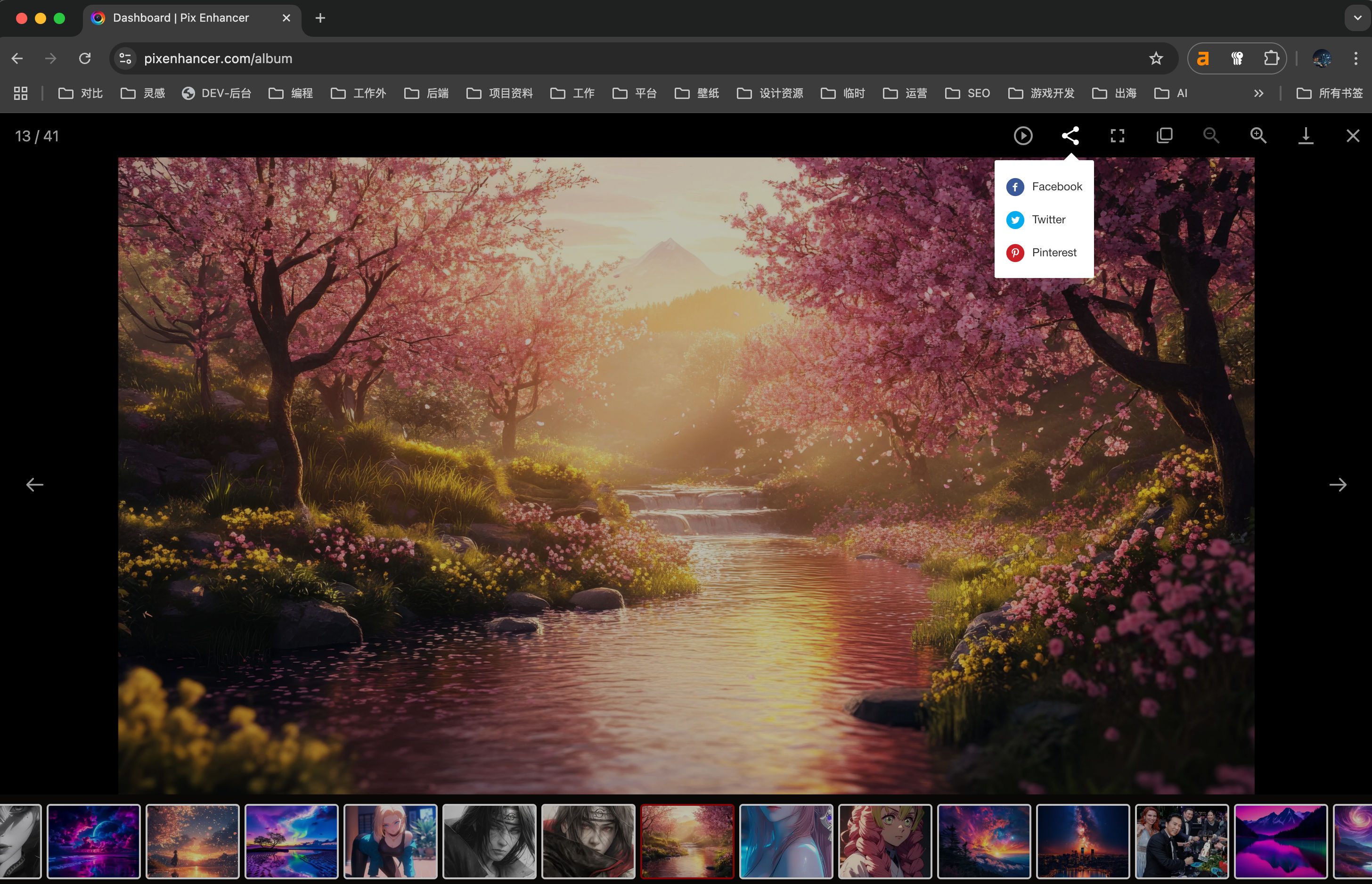Open the DEV-后台 bookmark
Screen dimensions: 1372x884
[216, 93]
